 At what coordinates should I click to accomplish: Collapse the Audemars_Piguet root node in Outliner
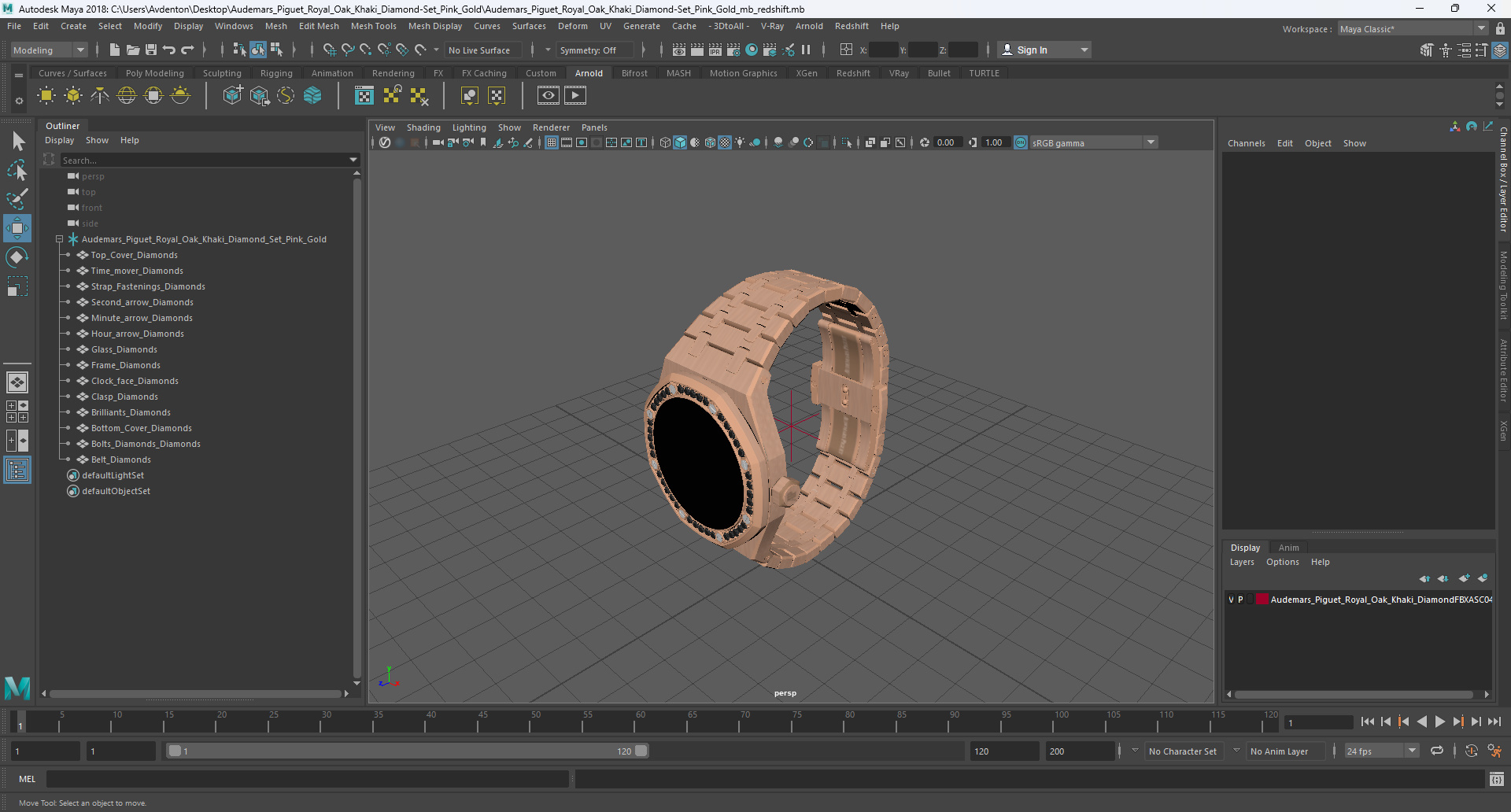[x=59, y=239]
